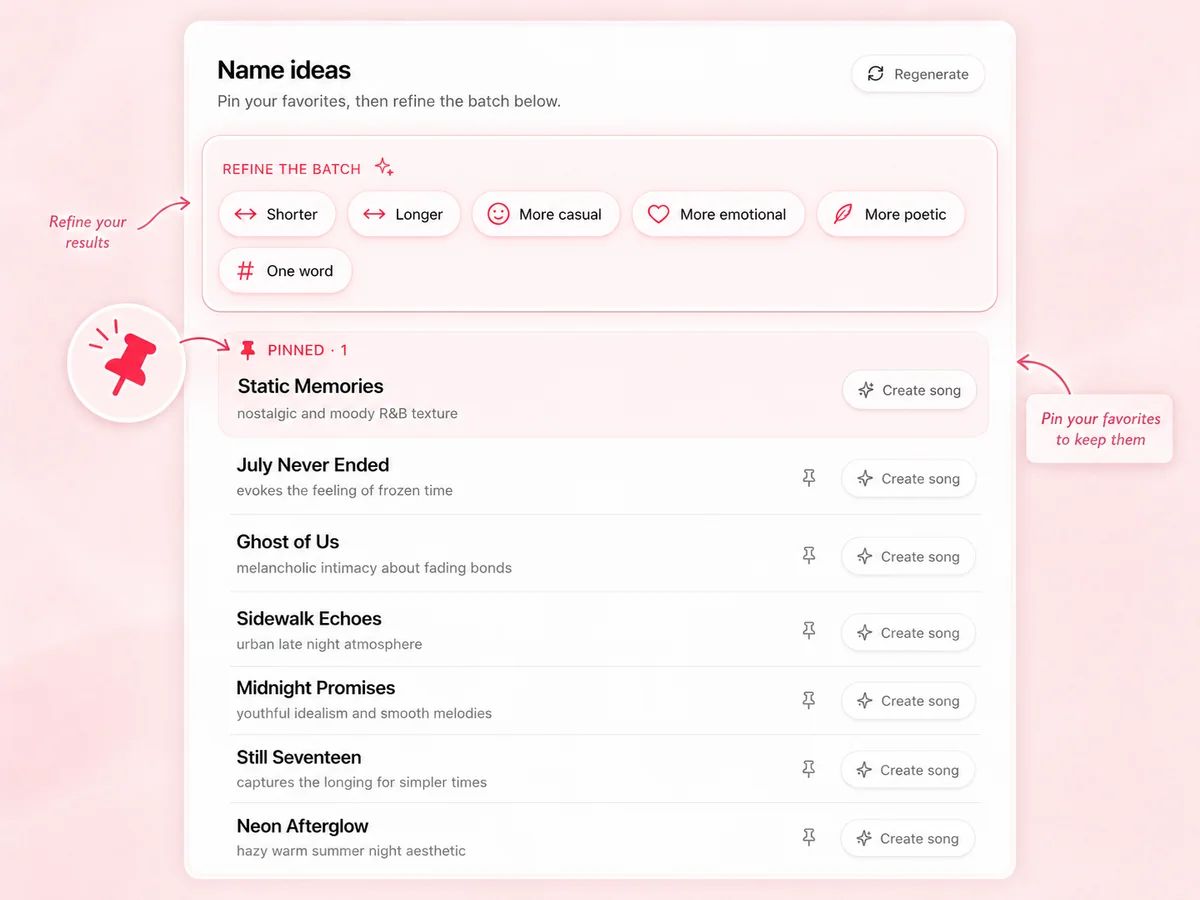This screenshot has height=900, width=1200.
Task: Create song for Neon Afterglow
Action: tap(908, 839)
